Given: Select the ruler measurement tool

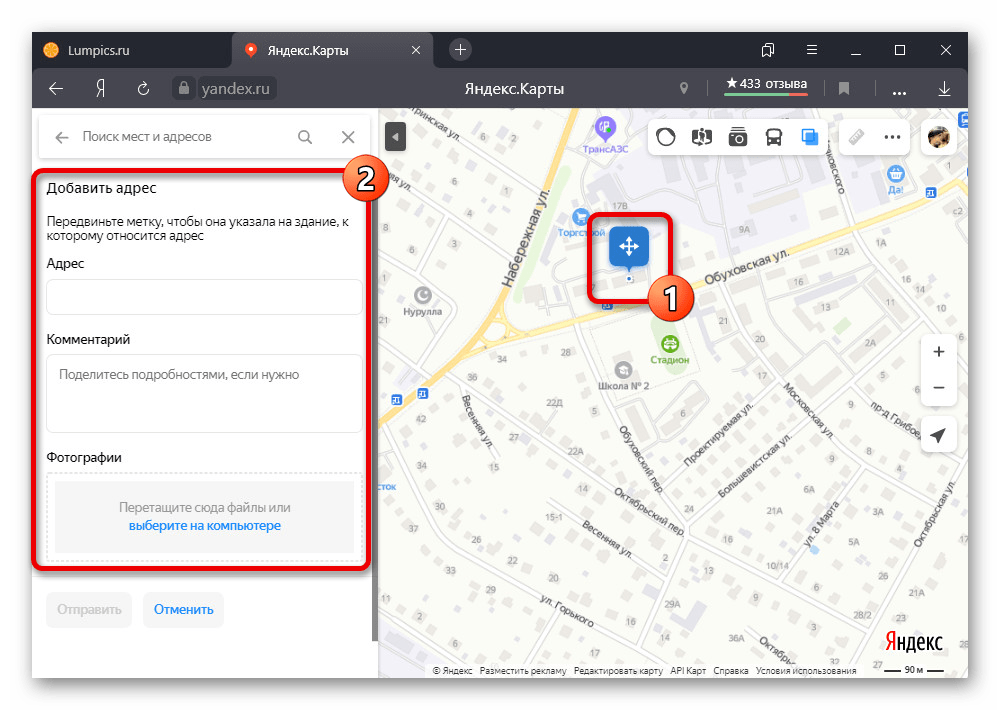Looking at the screenshot, I should point(856,137).
